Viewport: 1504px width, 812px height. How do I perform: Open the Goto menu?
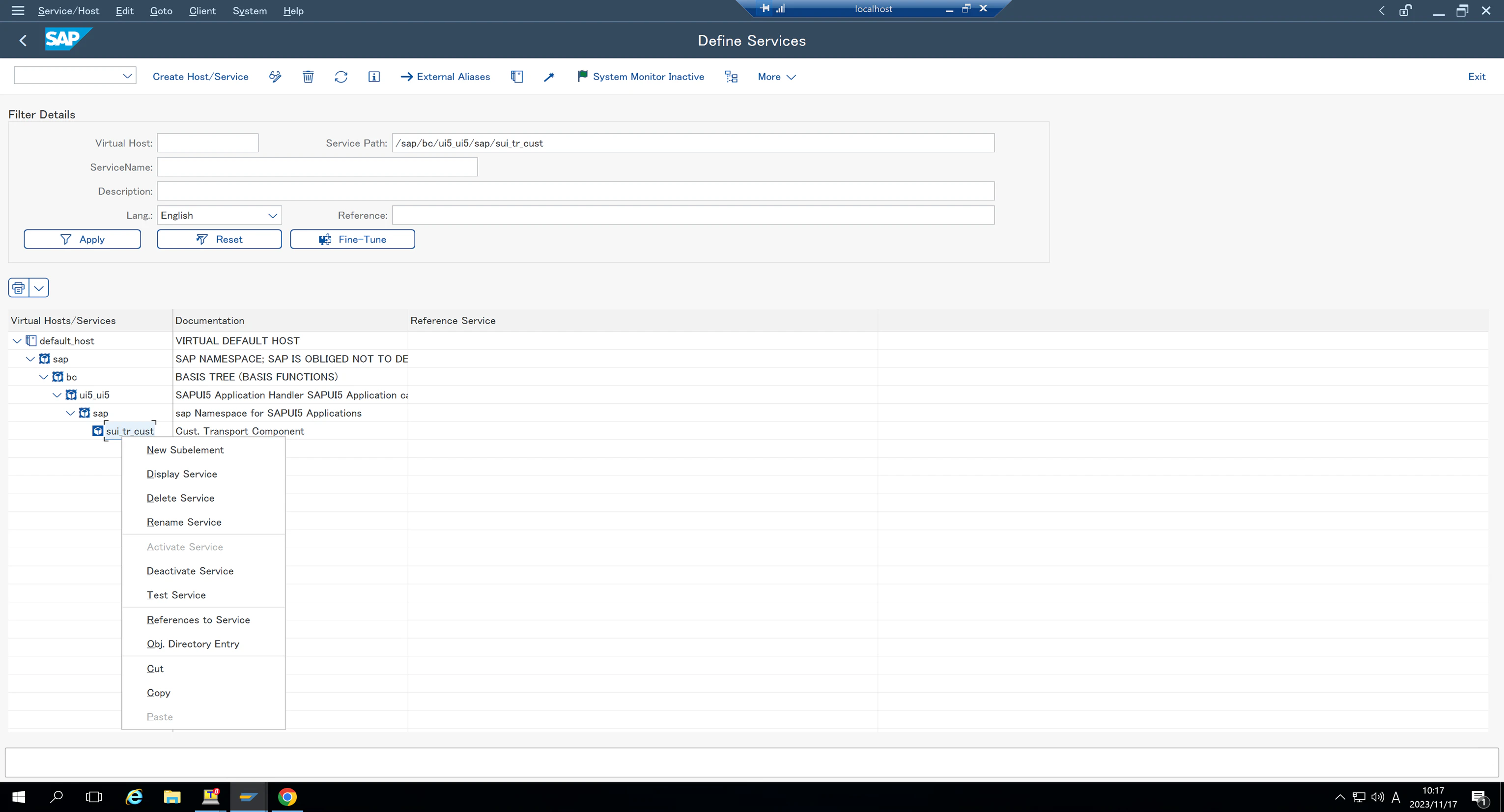tap(161, 10)
